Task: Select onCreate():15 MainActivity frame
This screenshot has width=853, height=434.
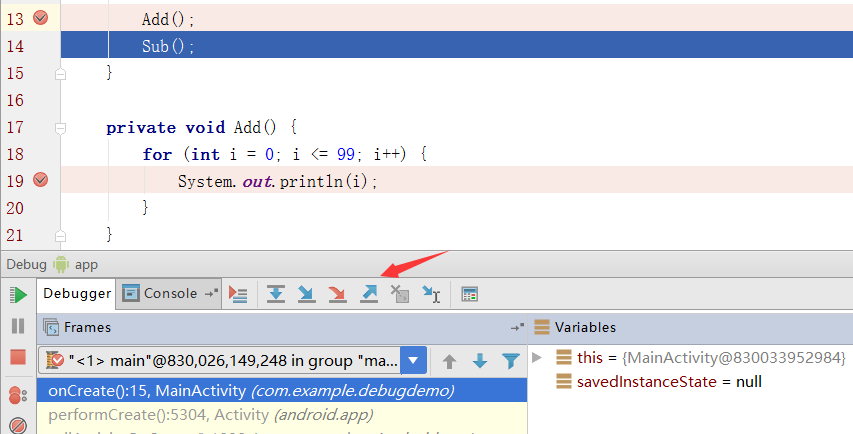Action: 282,390
